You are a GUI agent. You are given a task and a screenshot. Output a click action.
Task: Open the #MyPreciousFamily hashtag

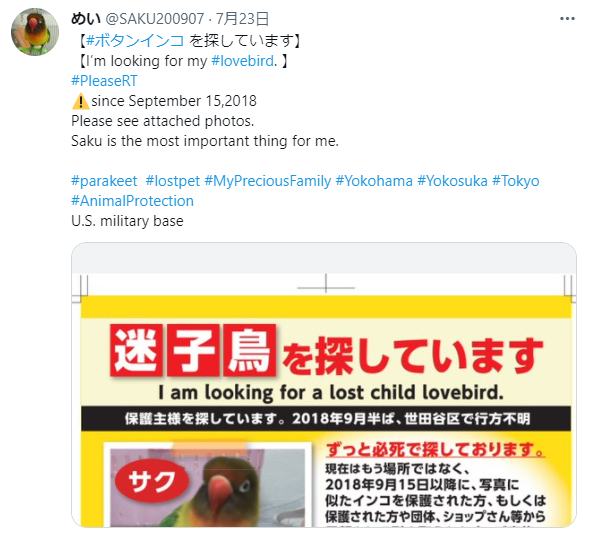point(268,181)
